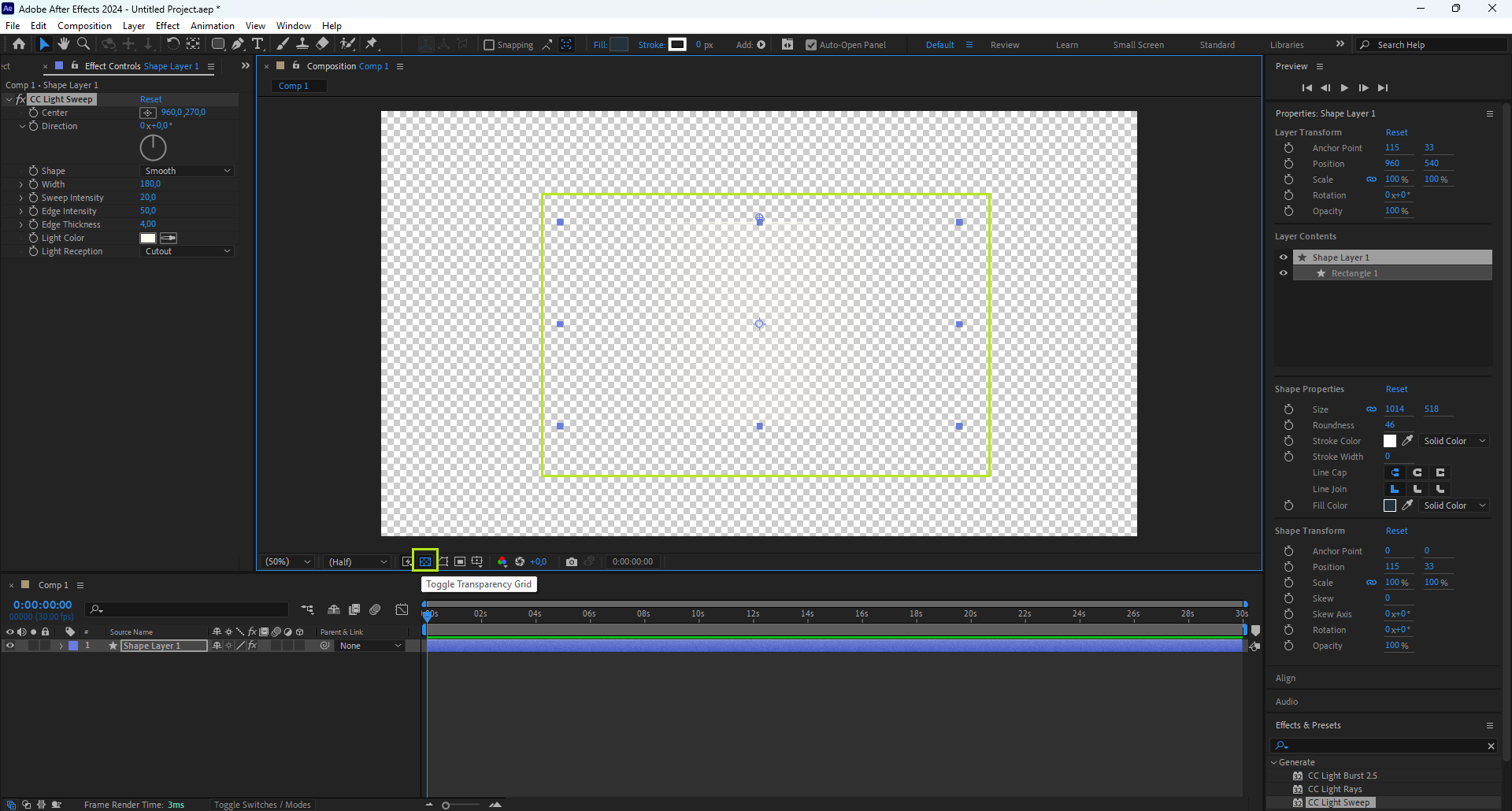Open Light Reception dropdown set to Cutout
This screenshot has width=1512, height=811.
coord(187,251)
